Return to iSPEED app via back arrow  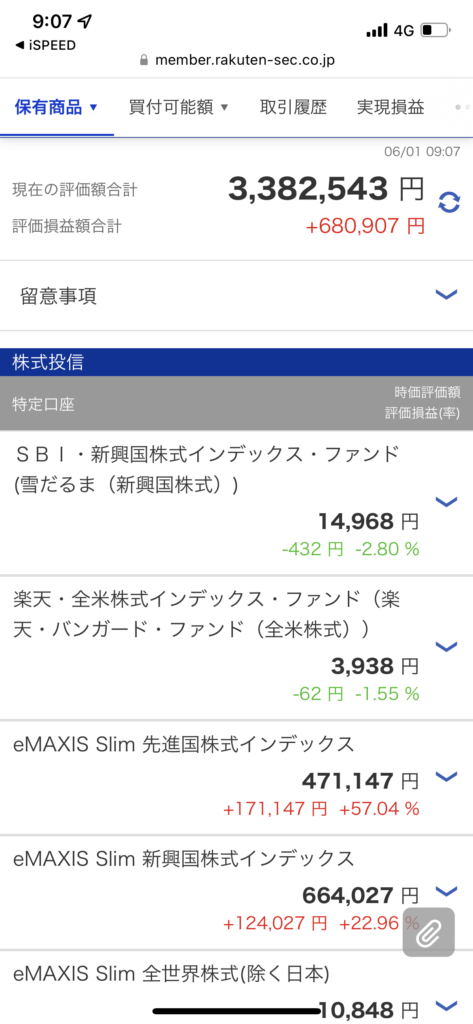point(45,45)
